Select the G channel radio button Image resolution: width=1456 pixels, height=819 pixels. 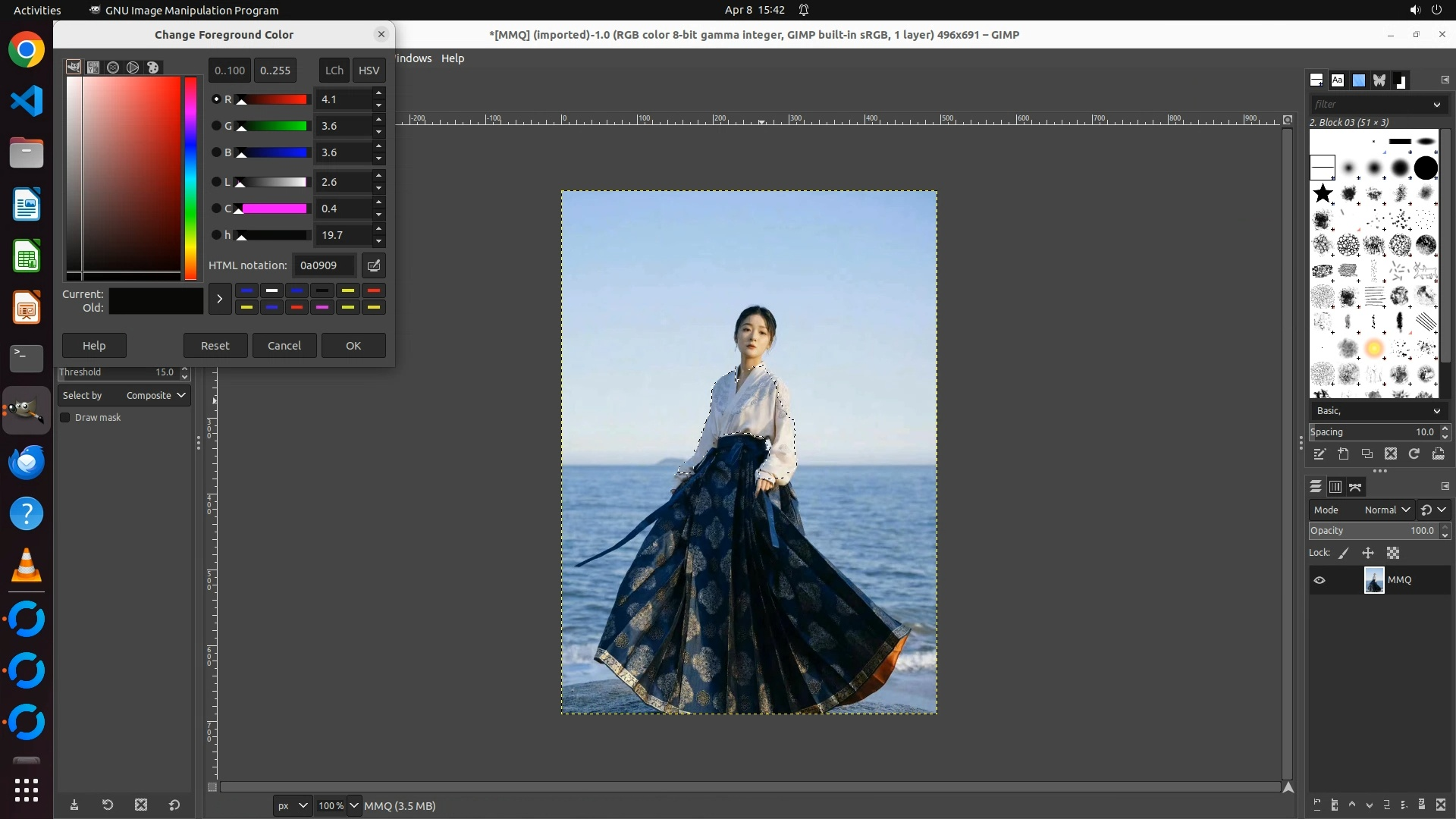[216, 126]
